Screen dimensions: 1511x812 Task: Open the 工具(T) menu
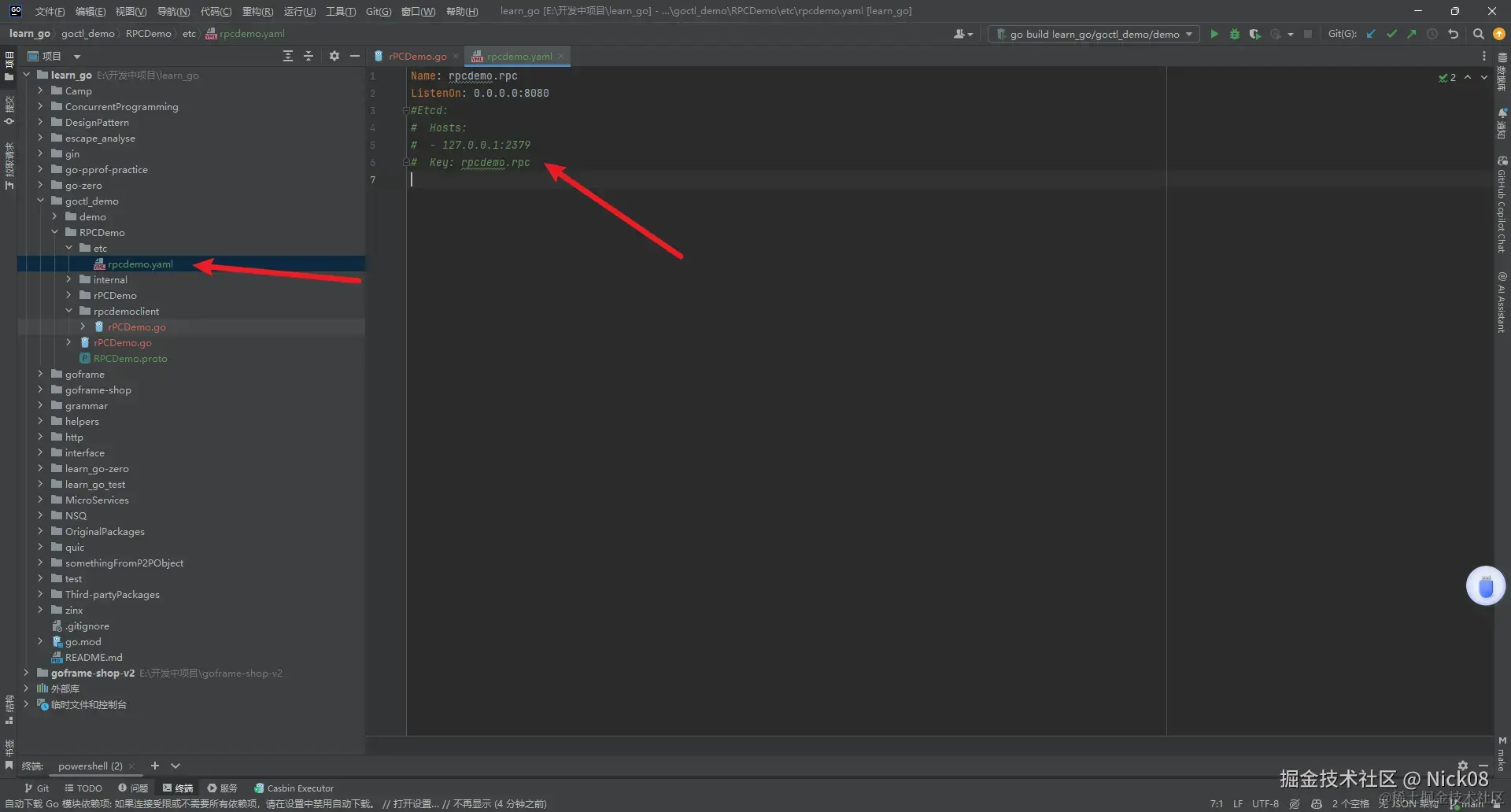click(340, 11)
